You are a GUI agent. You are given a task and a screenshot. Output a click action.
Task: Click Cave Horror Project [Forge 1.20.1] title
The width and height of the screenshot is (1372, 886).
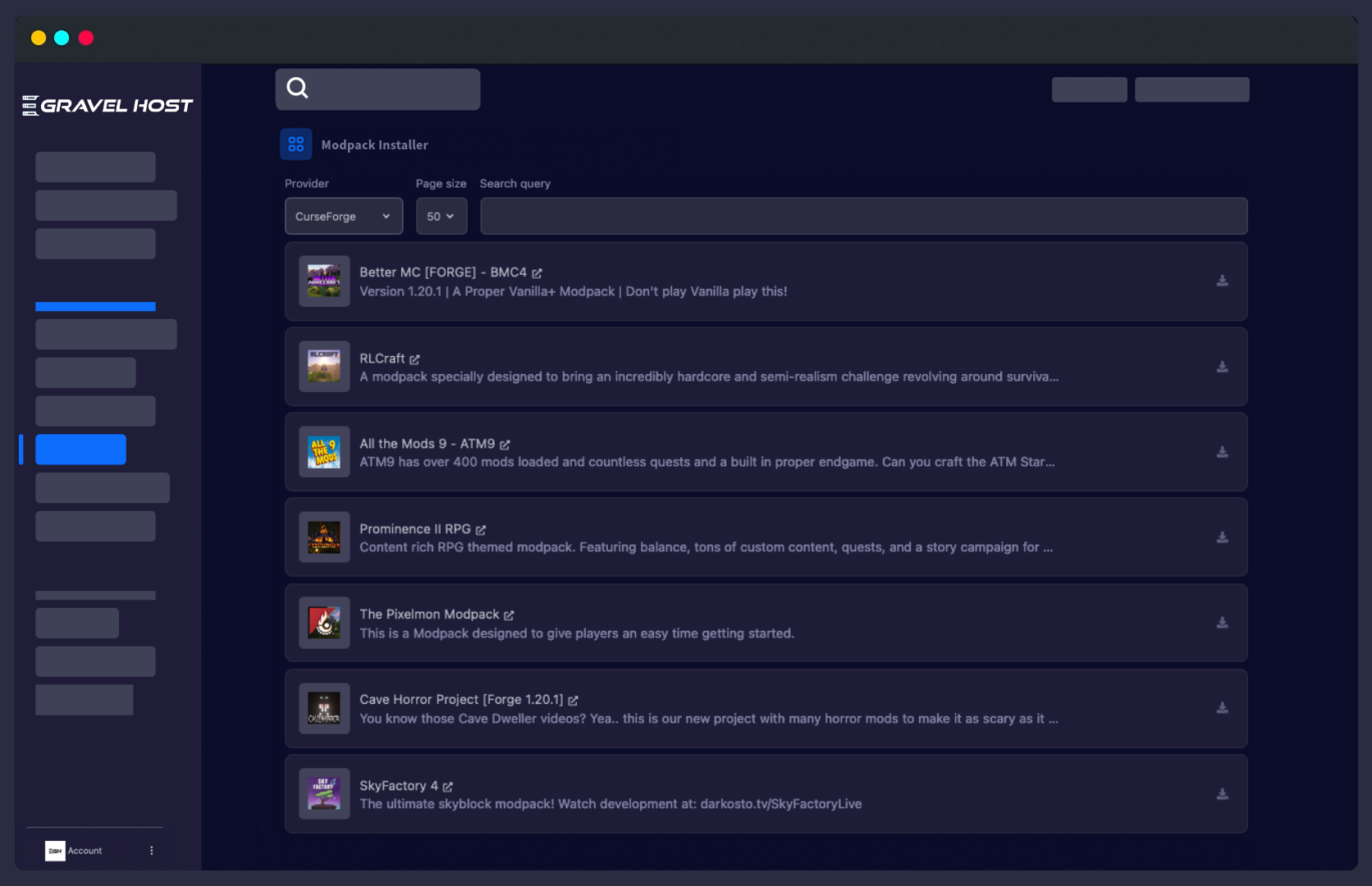click(x=461, y=700)
